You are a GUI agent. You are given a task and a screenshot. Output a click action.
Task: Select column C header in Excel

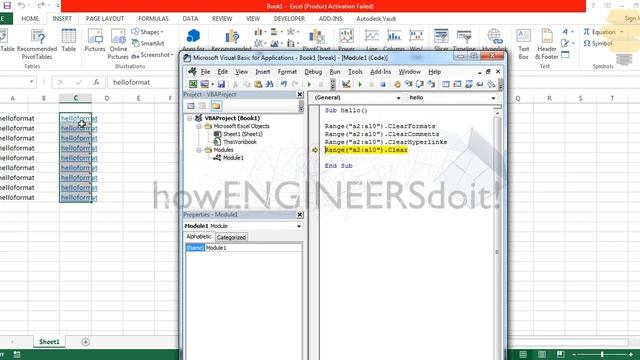pos(76,98)
